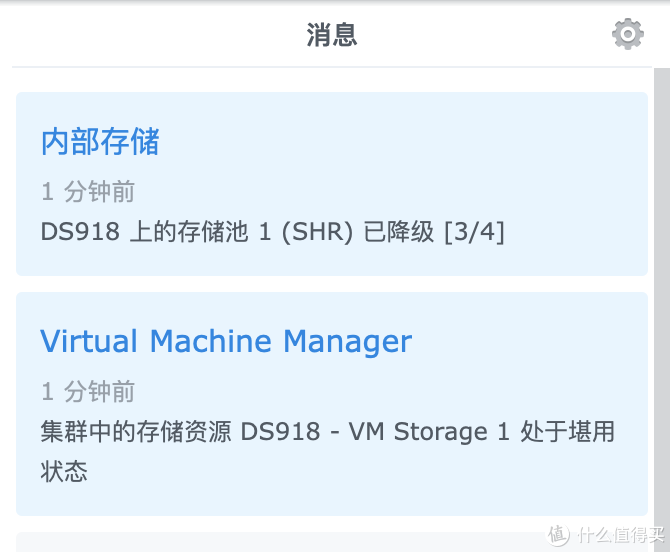670x552 pixels.
Task: Click empty space right of the 内部存储 title
Action: pyautogui.click(x=400, y=142)
